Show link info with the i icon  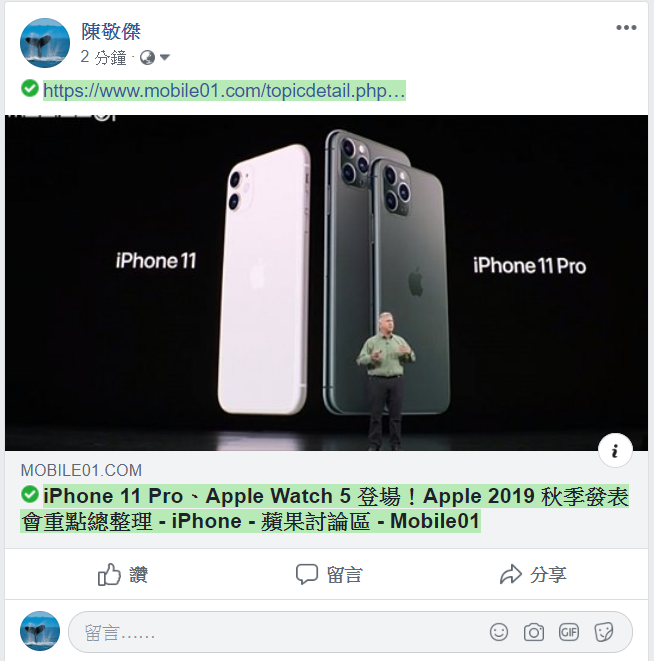pos(615,451)
